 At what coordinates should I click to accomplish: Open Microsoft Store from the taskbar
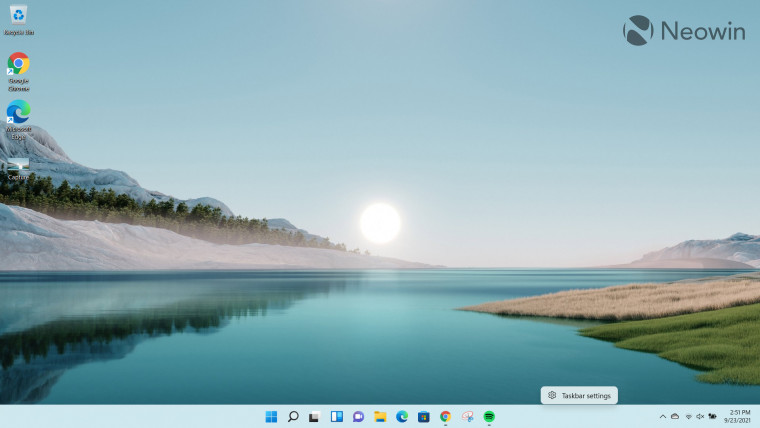424,416
